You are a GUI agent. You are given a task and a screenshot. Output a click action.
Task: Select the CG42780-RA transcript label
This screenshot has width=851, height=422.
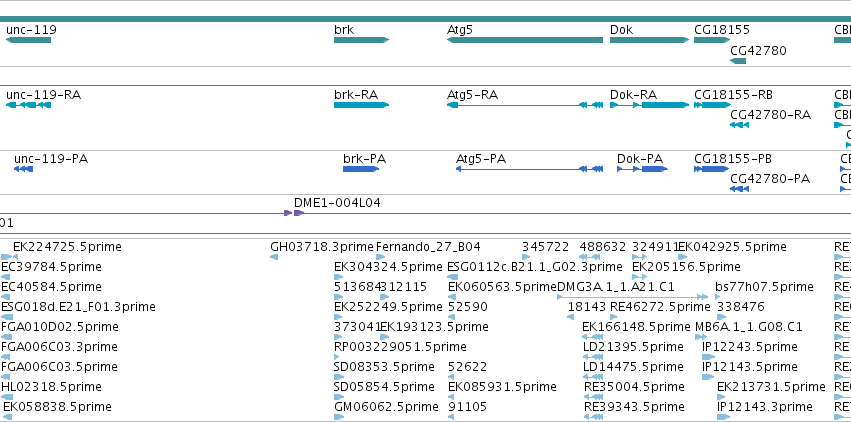(x=771, y=115)
